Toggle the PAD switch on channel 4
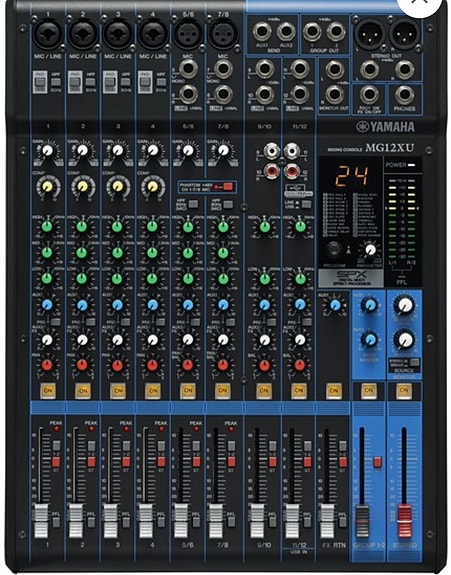This screenshot has height=575, width=451. click(145, 82)
